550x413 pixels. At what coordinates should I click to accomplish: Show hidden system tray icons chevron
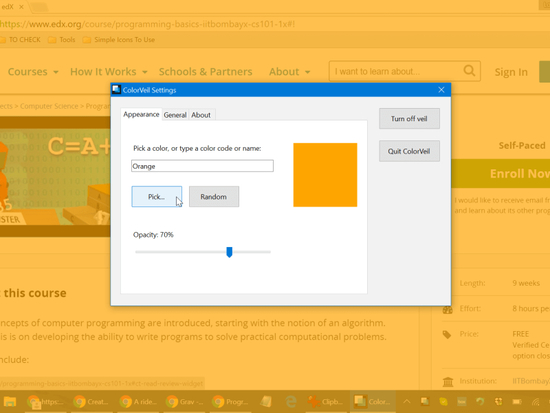407,401
